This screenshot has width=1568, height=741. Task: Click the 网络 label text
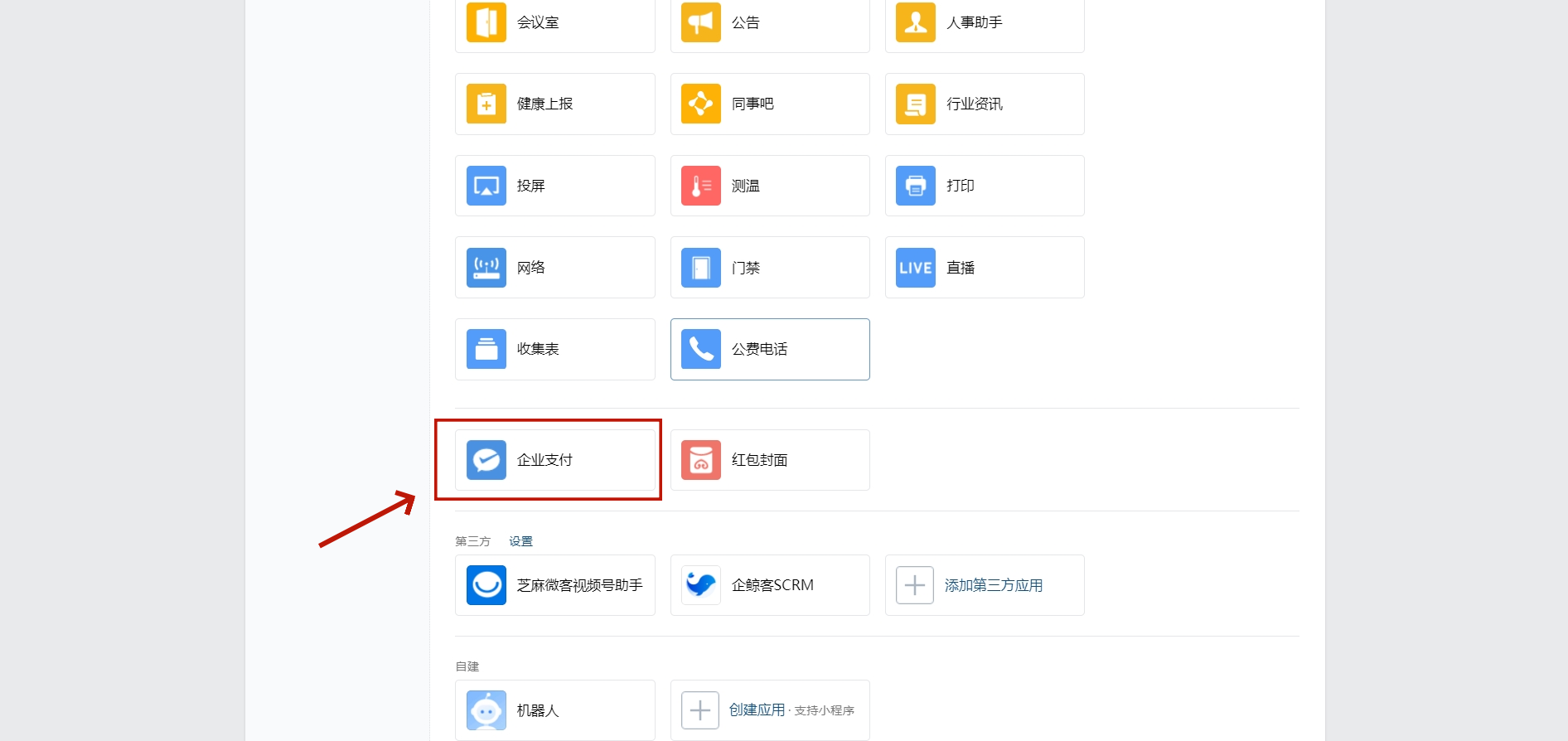pyautogui.click(x=531, y=268)
